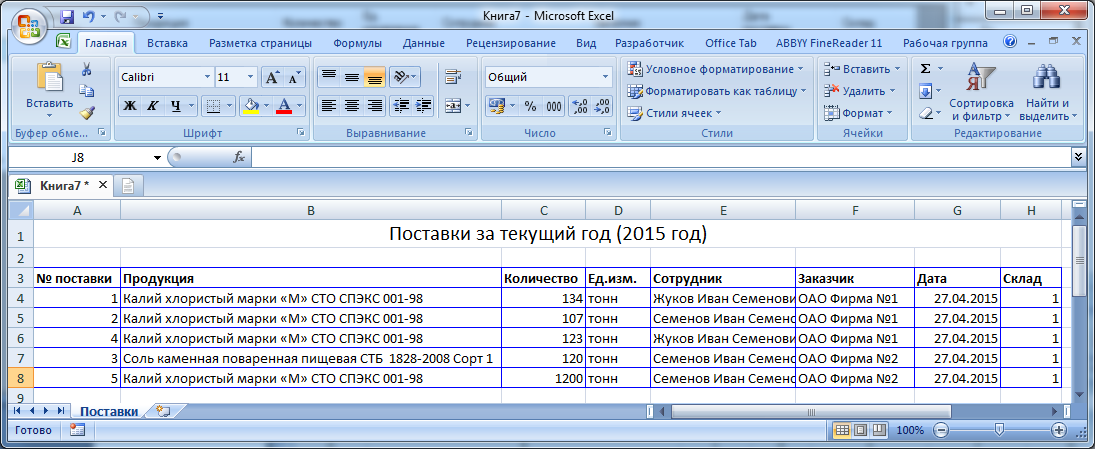Open the Вставка ribbon tab
Viewport: 1095px width, 449px height.
pos(168,43)
